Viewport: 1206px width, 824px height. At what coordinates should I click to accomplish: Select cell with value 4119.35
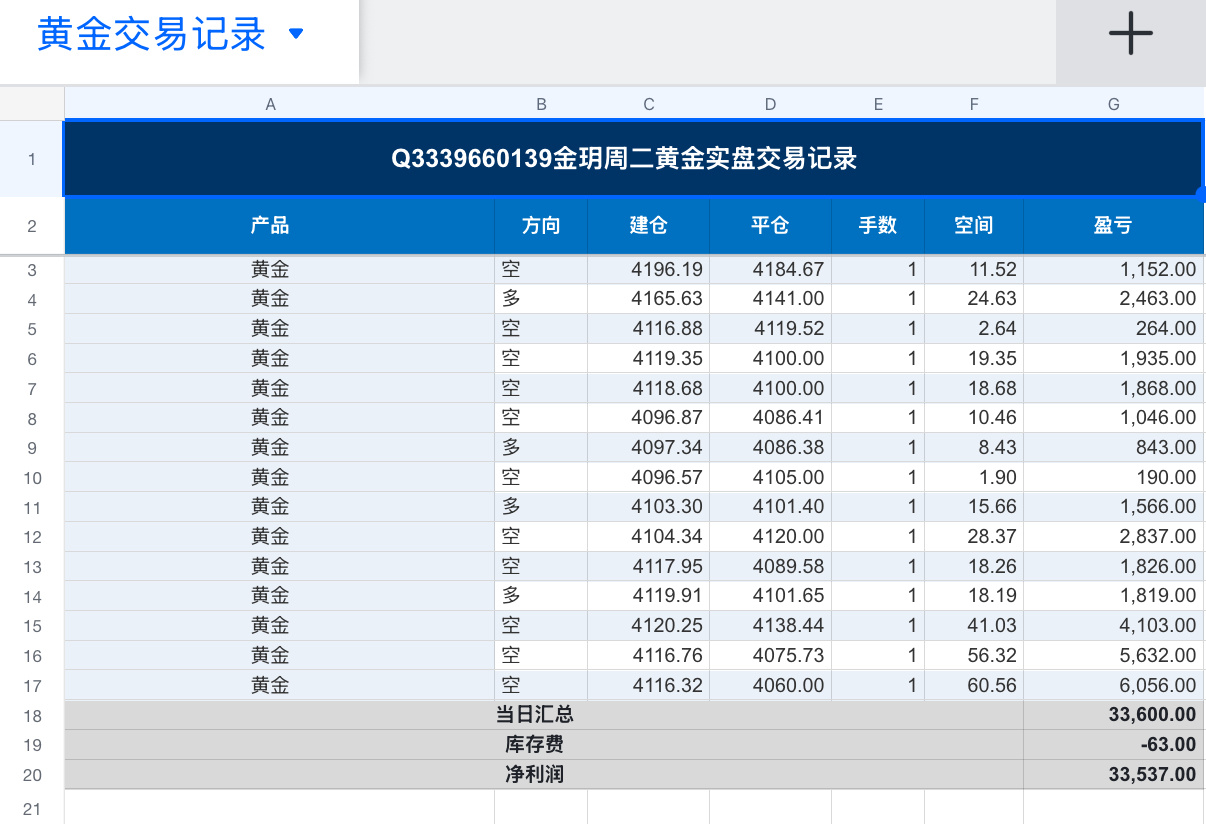[649, 358]
